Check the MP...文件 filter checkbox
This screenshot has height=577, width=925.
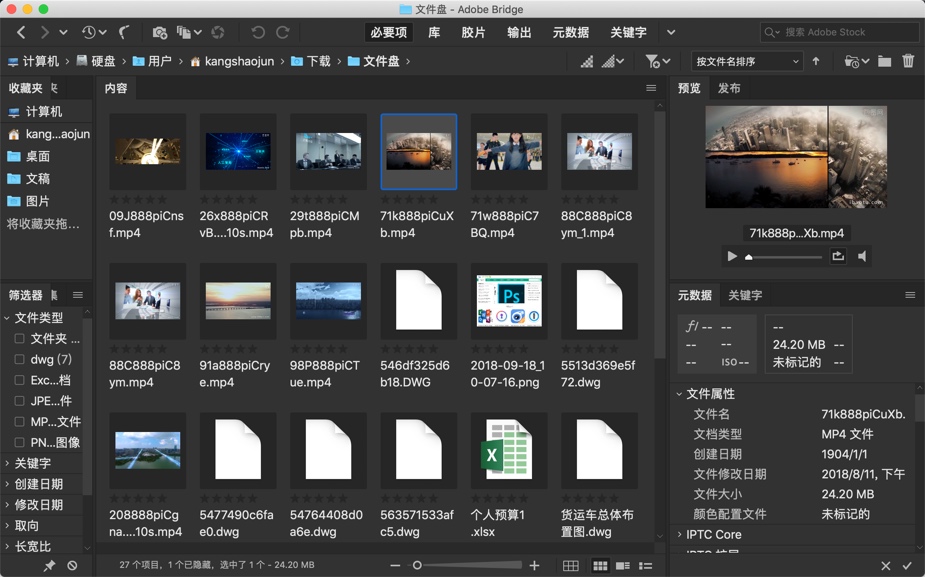pos(19,421)
